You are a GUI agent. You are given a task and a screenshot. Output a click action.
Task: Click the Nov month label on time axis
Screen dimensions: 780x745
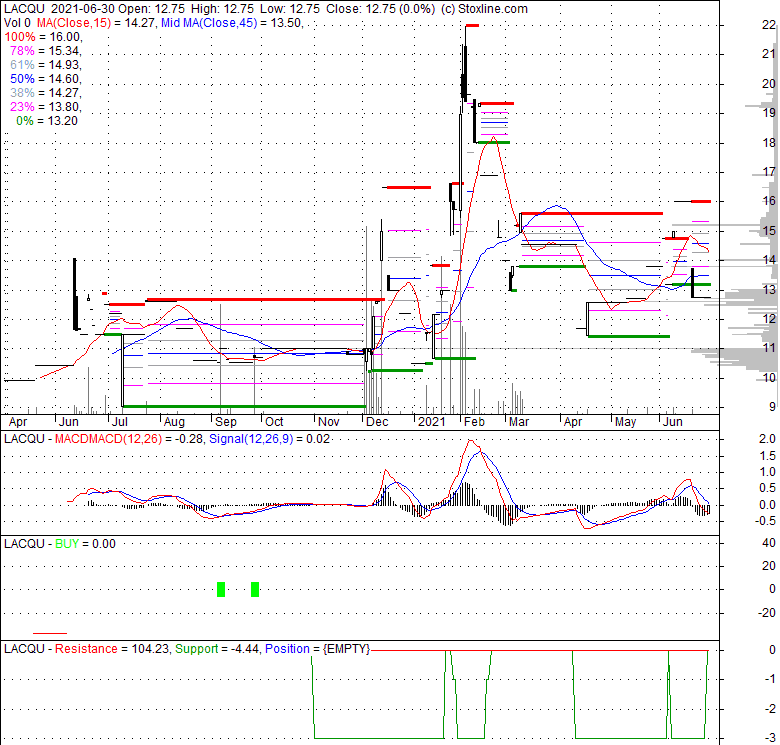329,422
